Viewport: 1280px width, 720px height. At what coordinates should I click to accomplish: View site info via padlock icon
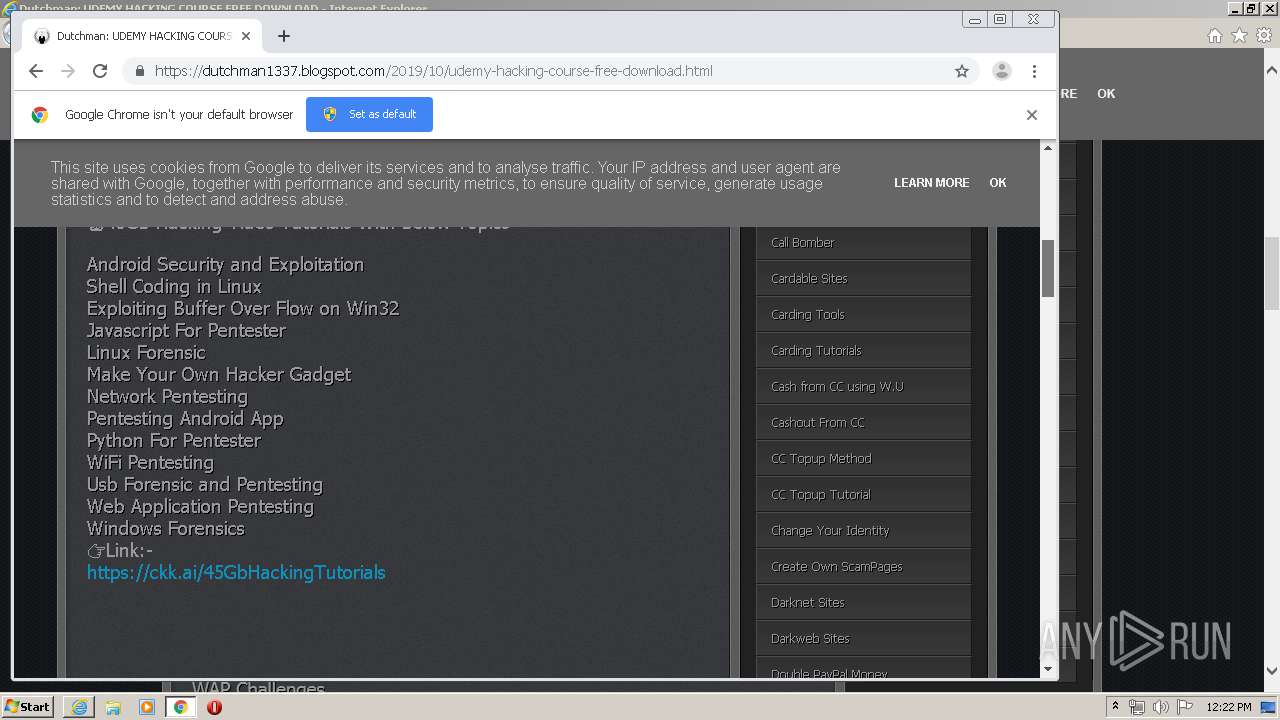[139, 71]
